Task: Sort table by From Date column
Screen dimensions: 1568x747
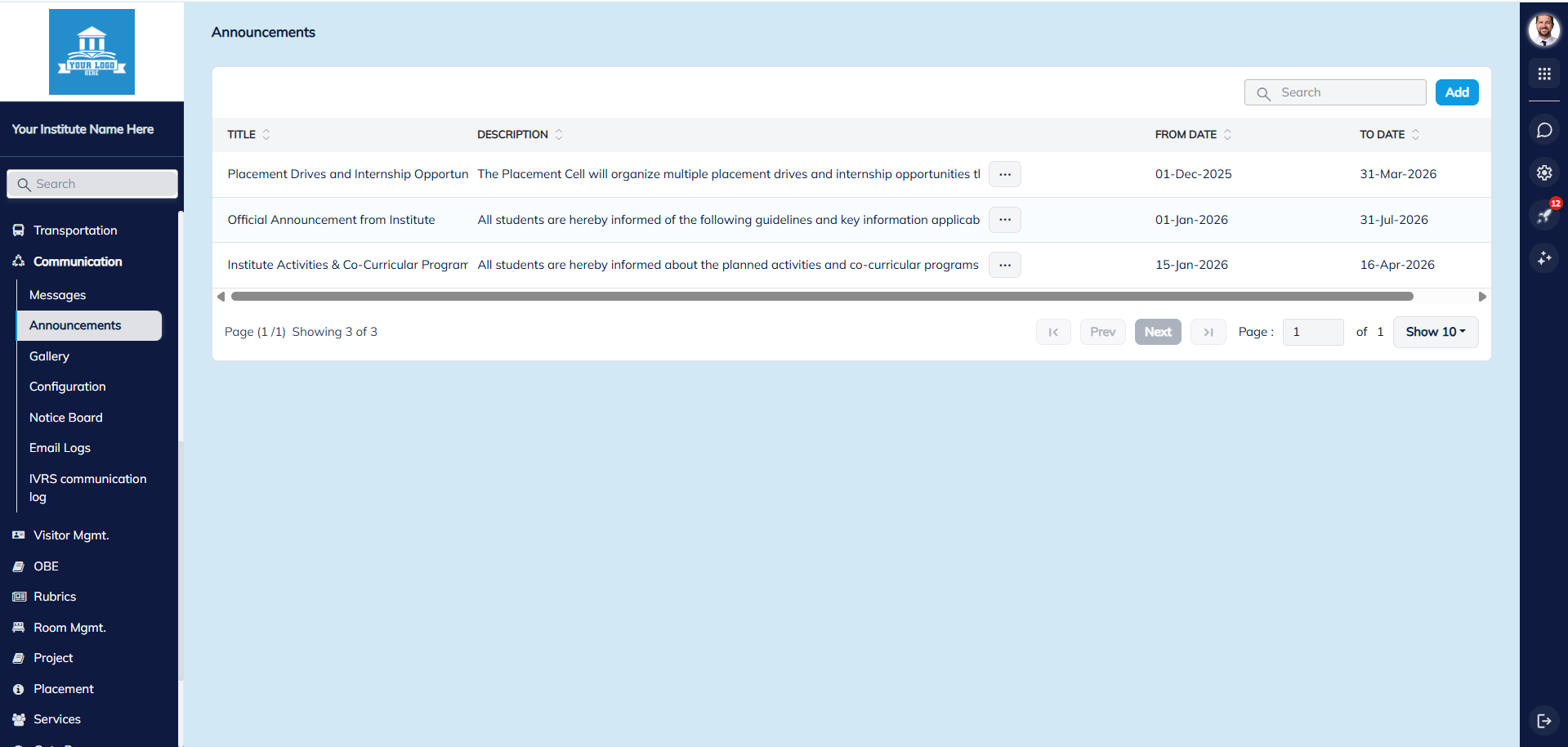Action: point(1226,135)
